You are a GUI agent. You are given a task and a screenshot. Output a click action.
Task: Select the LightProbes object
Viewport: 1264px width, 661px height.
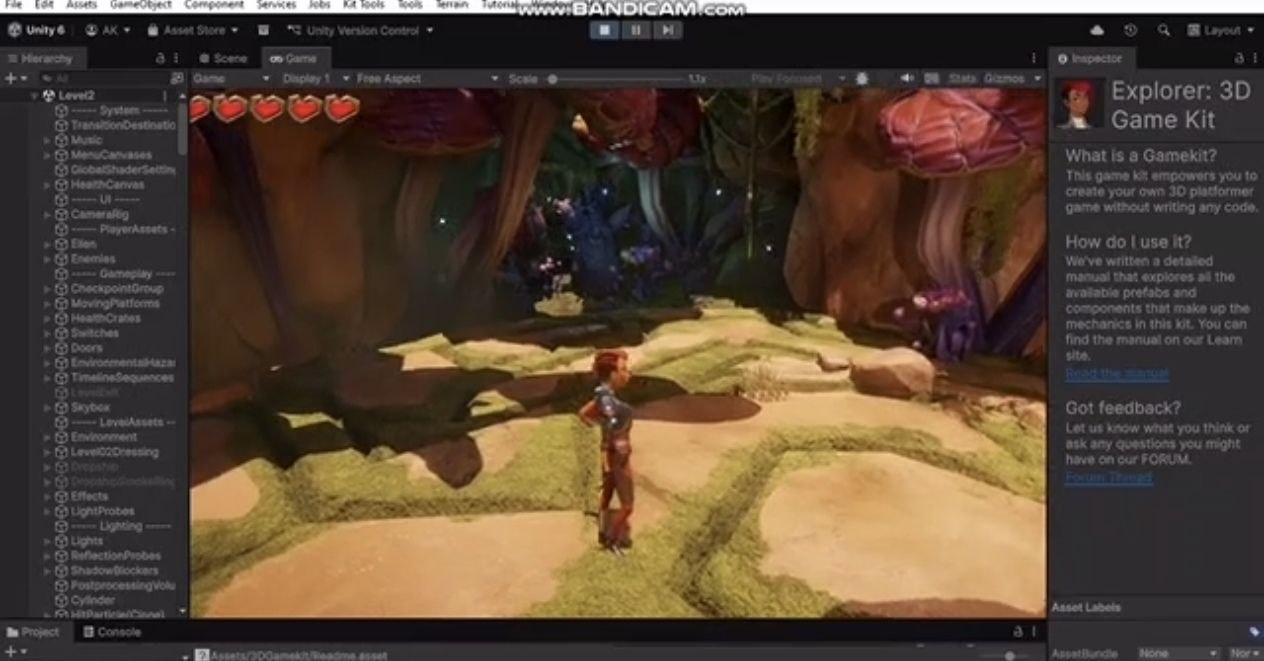click(102, 511)
